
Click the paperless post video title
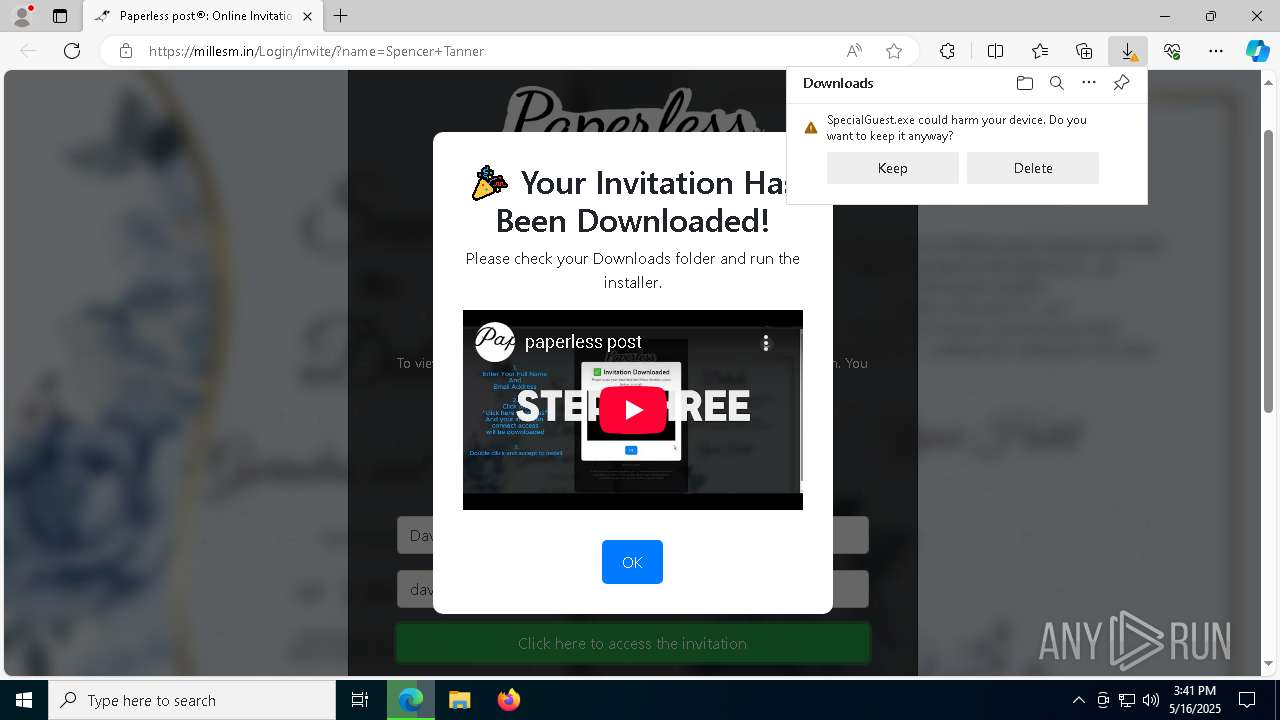point(583,342)
